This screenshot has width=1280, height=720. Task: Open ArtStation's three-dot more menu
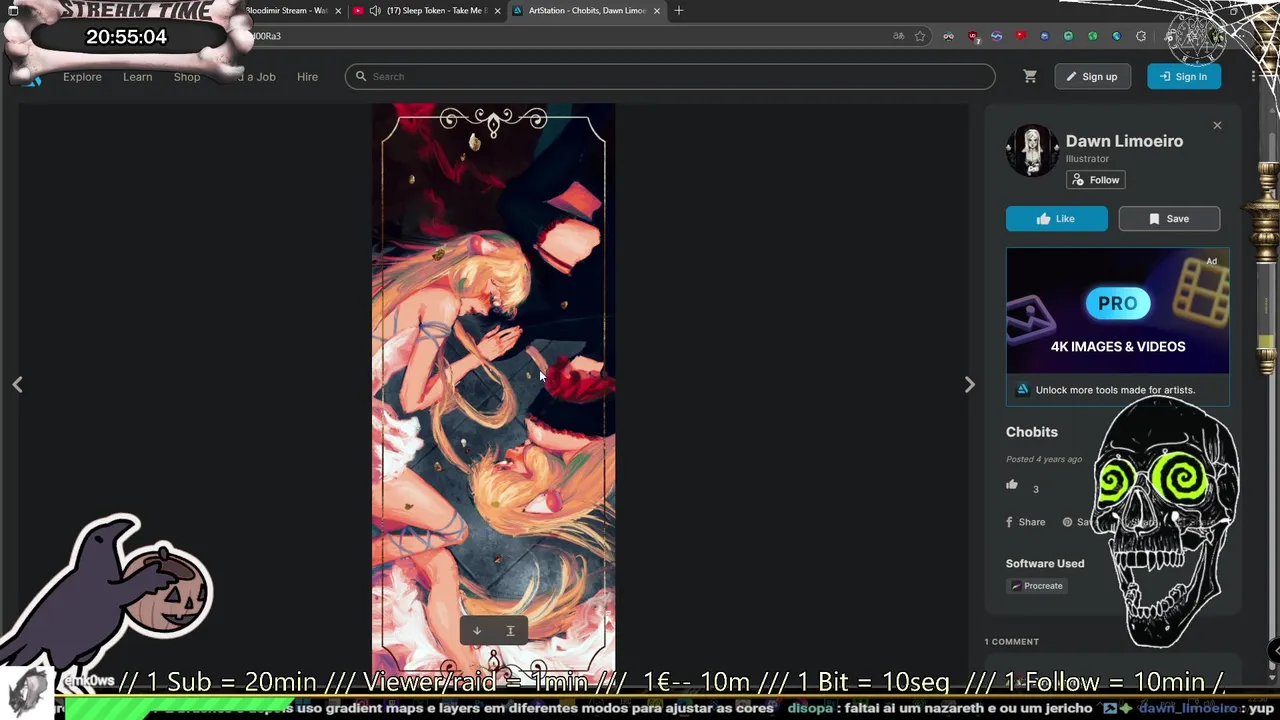[x=1253, y=76]
